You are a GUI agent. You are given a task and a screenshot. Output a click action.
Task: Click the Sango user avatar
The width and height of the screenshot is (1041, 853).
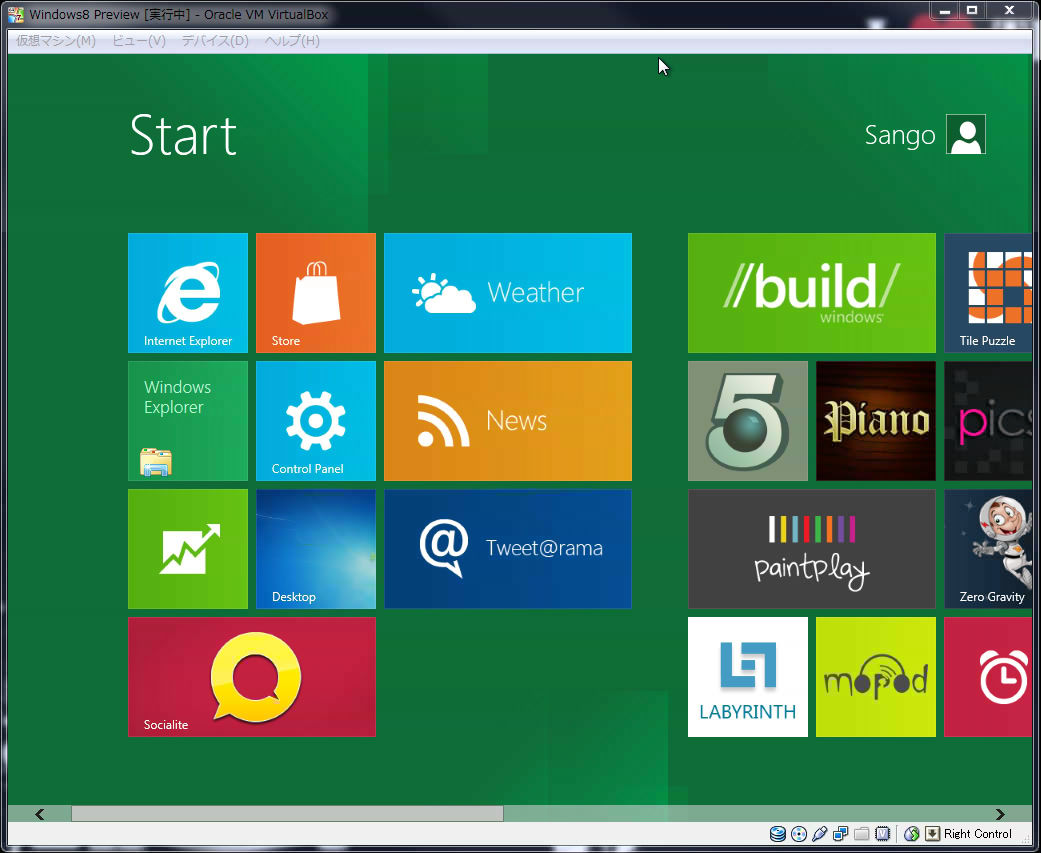[x=966, y=134]
